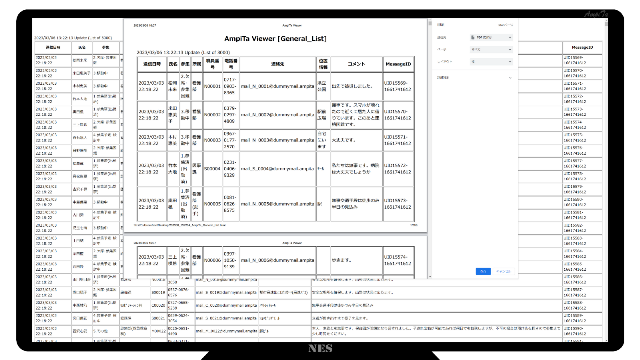
Task: Click the コメント column header in preview table
Action: pos(356,64)
